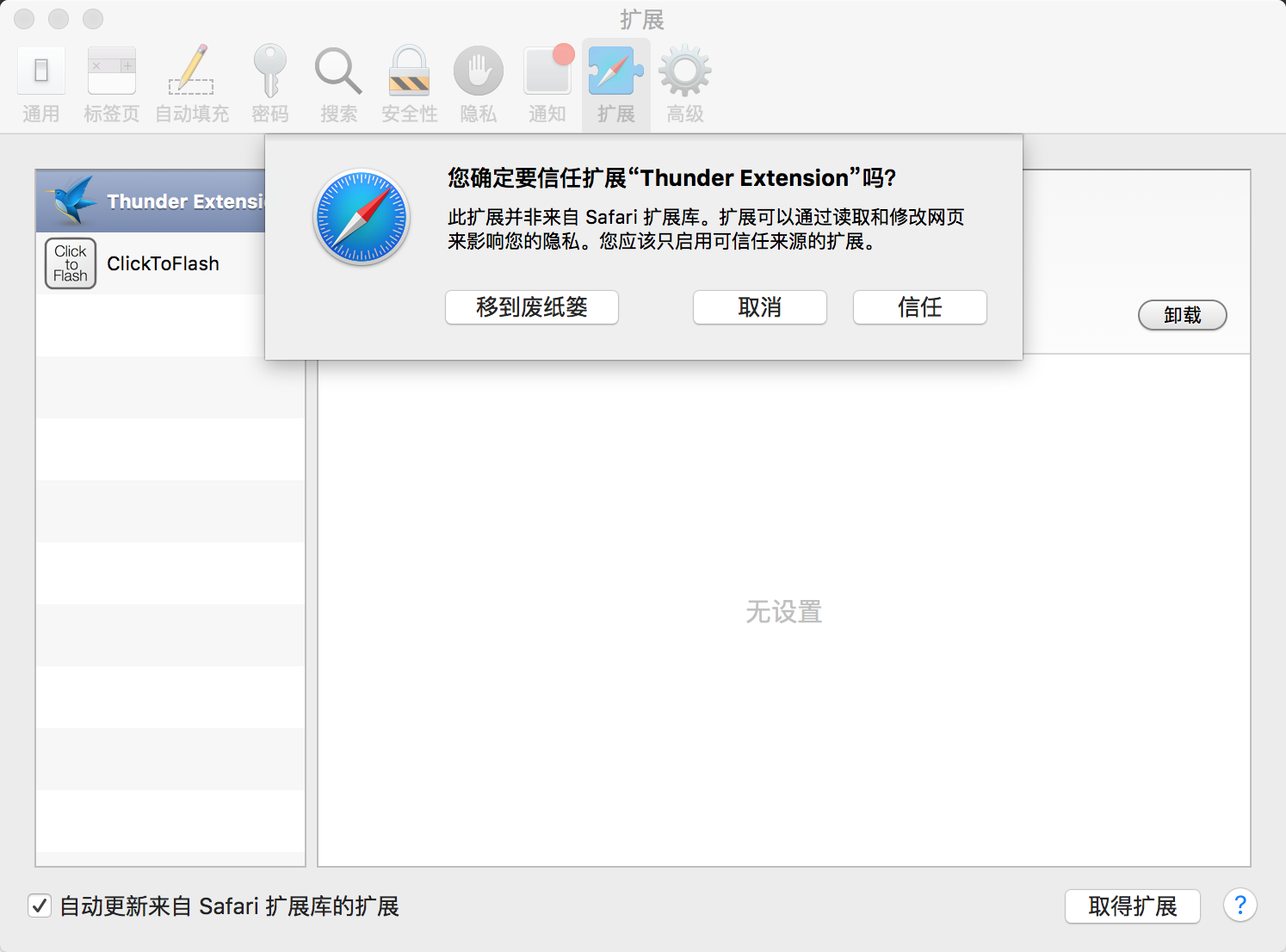This screenshot has width=1286, height=952.
Task: Open the 通知 (Notifications) pane
Action: pos(547,84)
